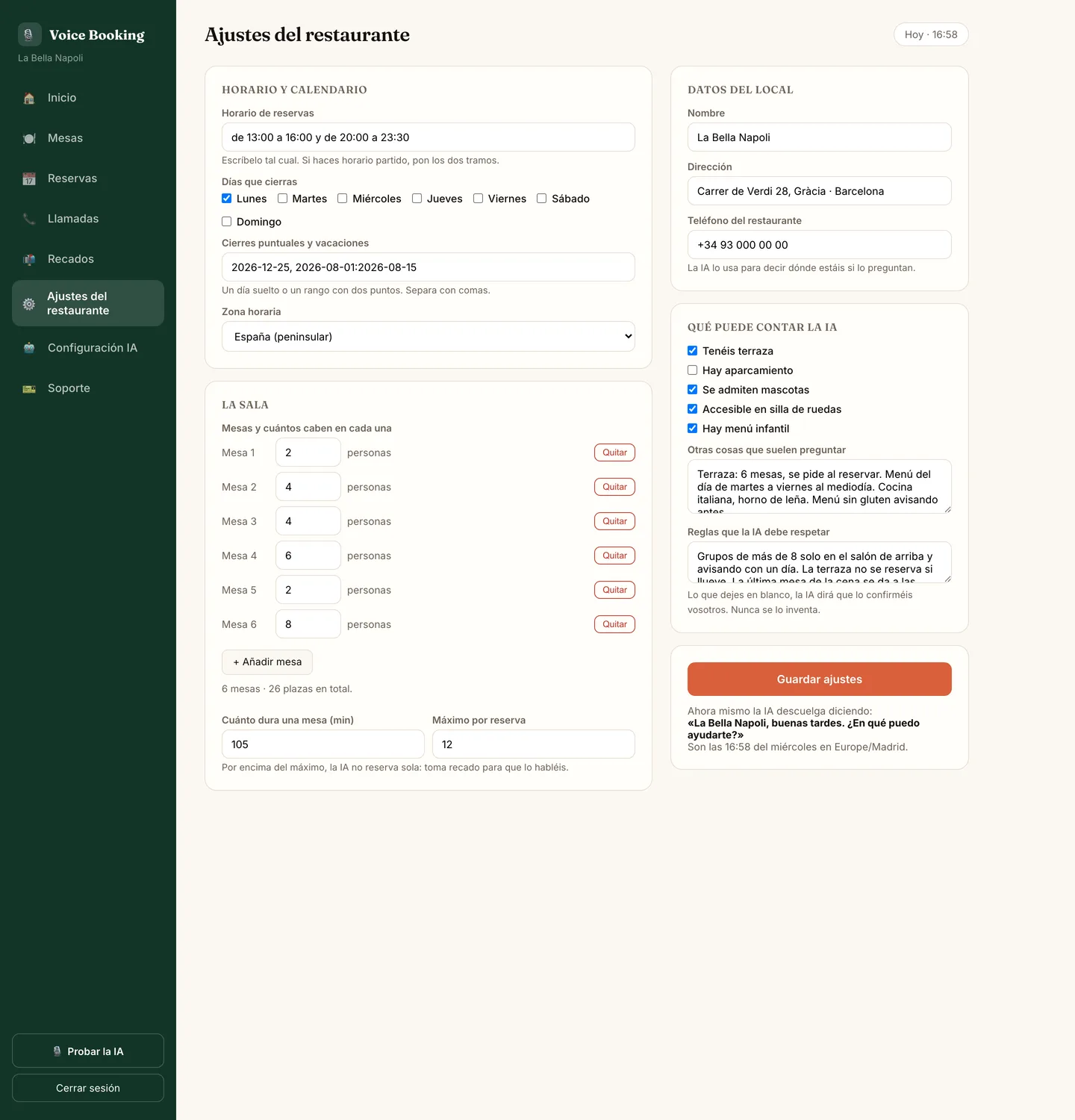
Task: Toggle the Lunes closing day checkbox
Action: pos(227,199)
